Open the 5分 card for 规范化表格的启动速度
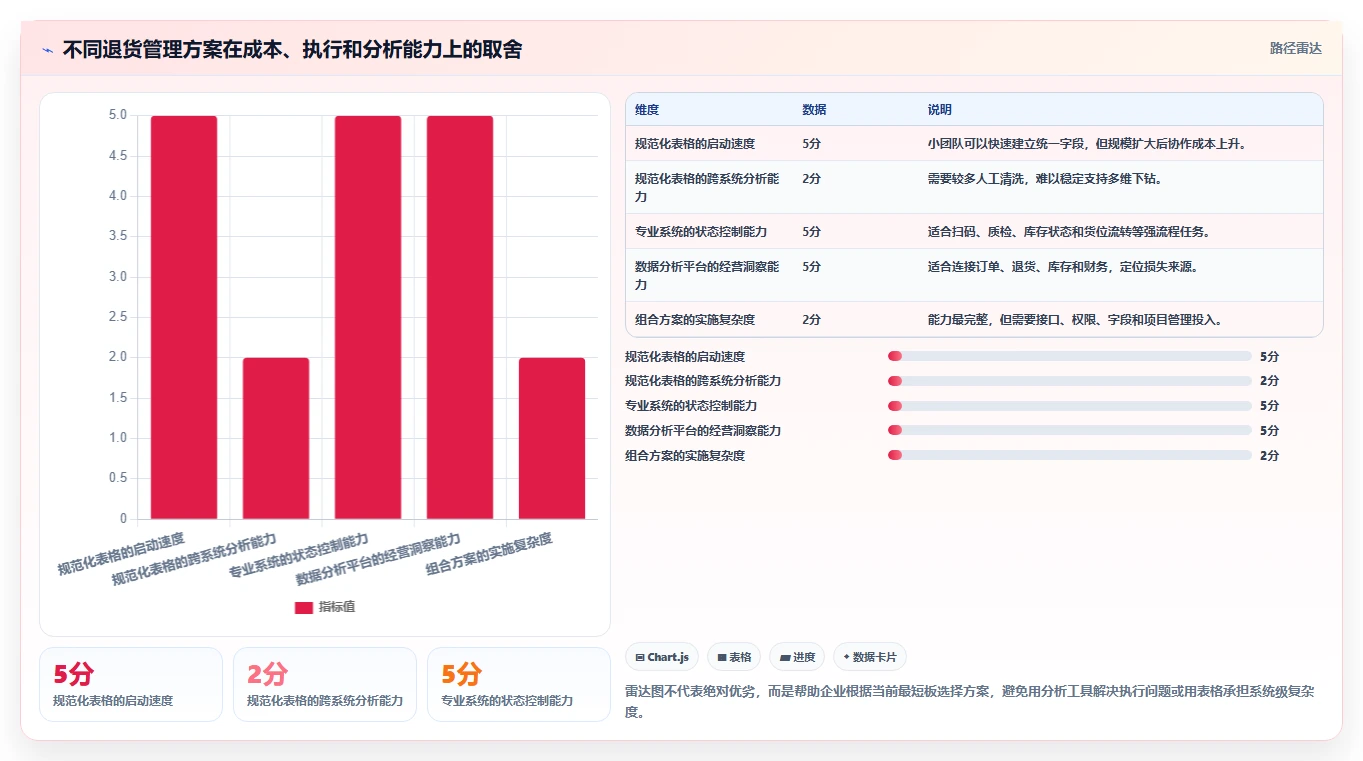1363x761 pixels. (131, 684)
